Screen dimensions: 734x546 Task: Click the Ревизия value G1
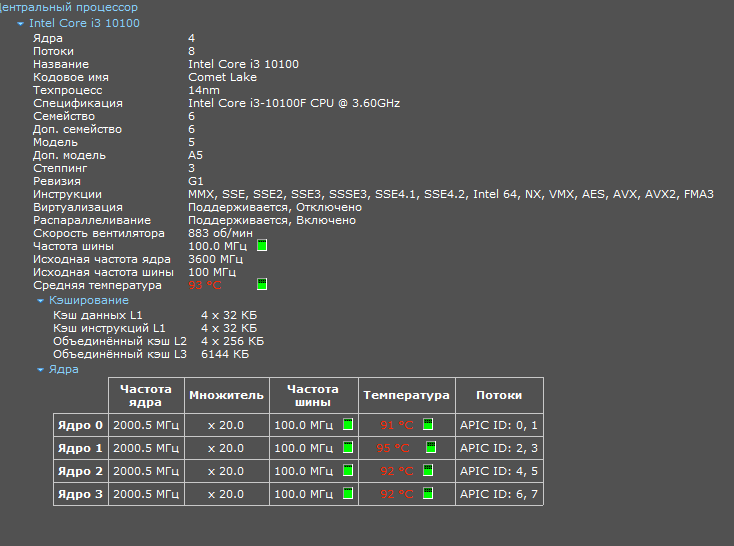[x=196, y=181]
